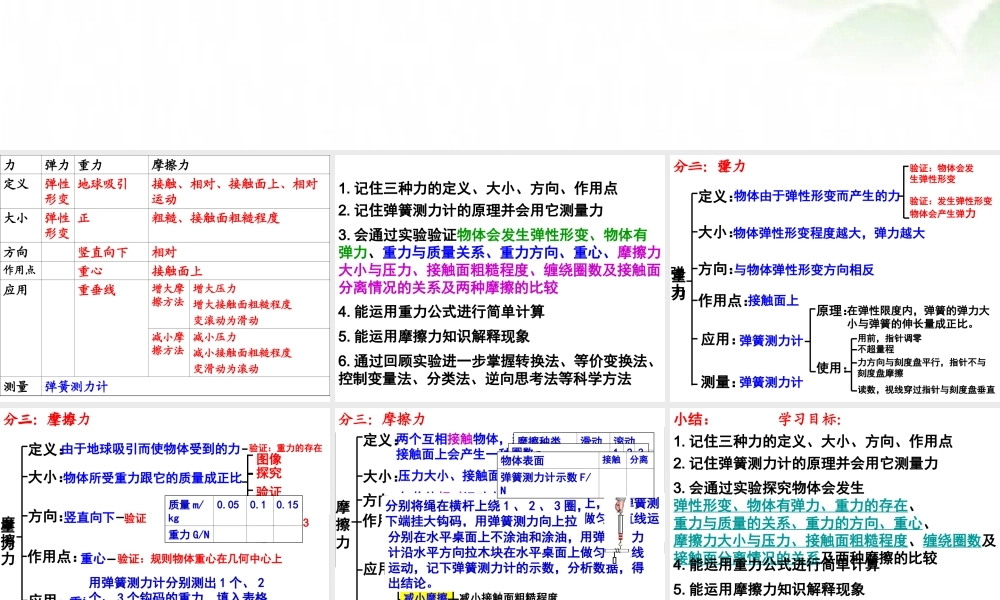Click objective 1 记住三种力的定义 in the top middle slide
Screen dimensions: 1000x600
478,188
